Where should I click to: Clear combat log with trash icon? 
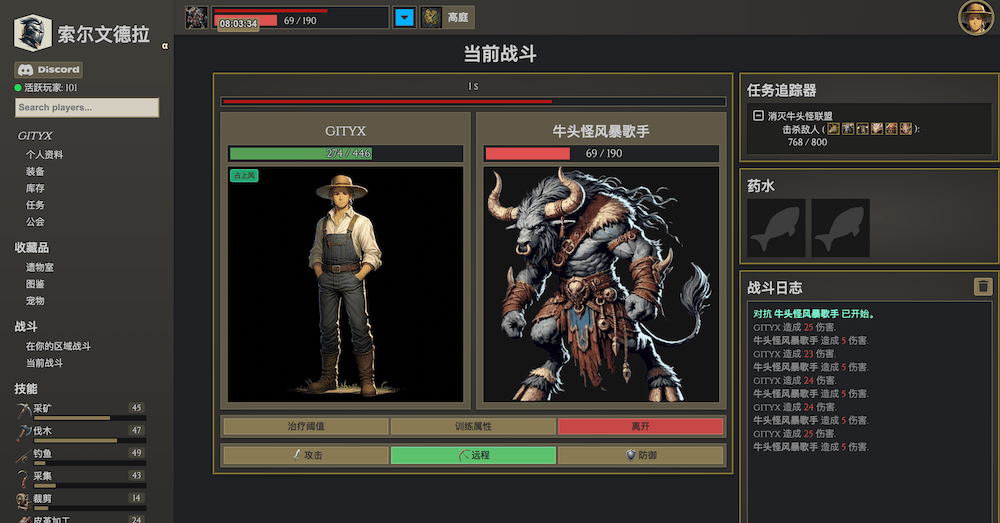tap(982, 287)
